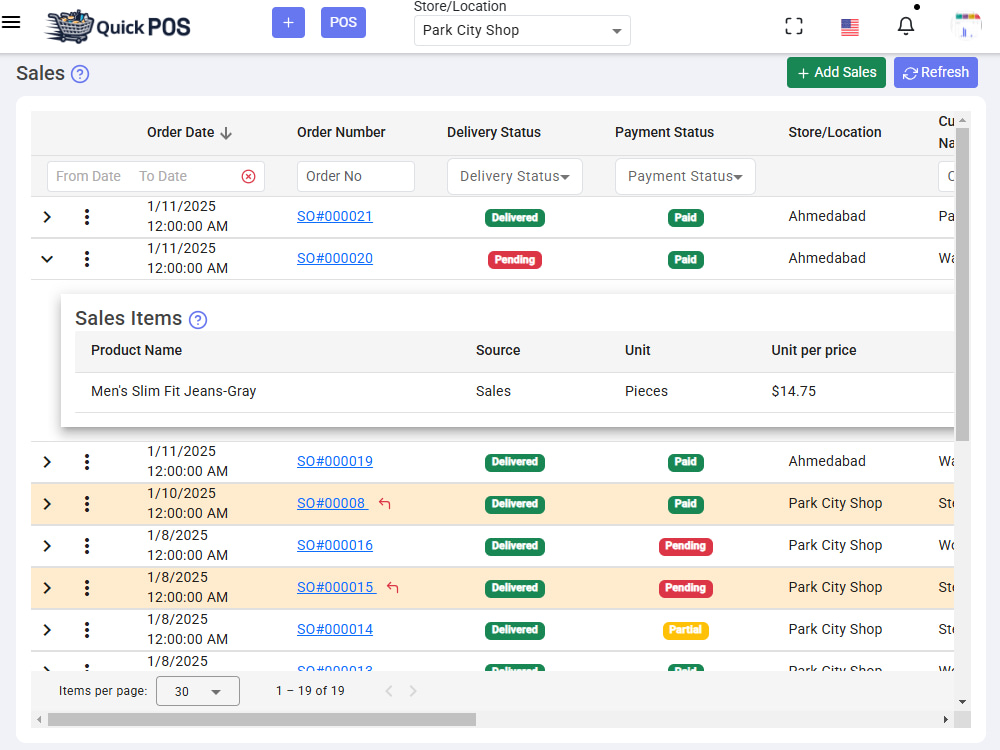This screenshot has height=750, width=1000.
Task: Go to previous page arrow
Action: pos(389,691)
